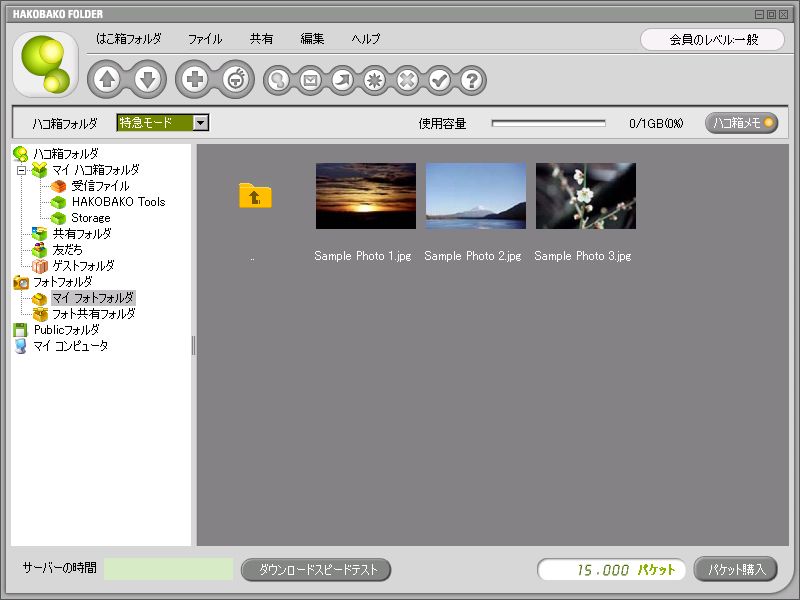Open ゲストフォルダ in the tree
800x600 pixels.
(x=83, y=266)
